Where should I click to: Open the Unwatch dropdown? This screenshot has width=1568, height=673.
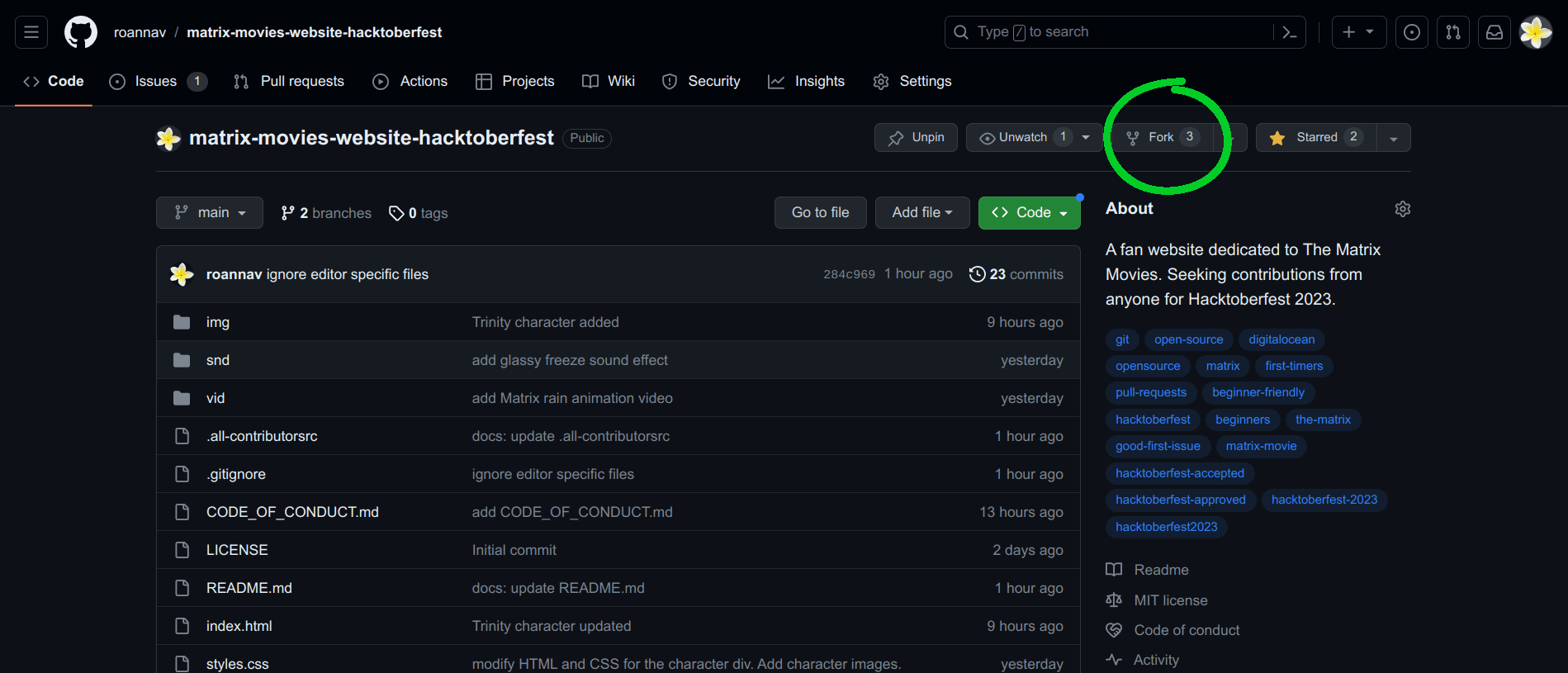(x=1034, y=137)
